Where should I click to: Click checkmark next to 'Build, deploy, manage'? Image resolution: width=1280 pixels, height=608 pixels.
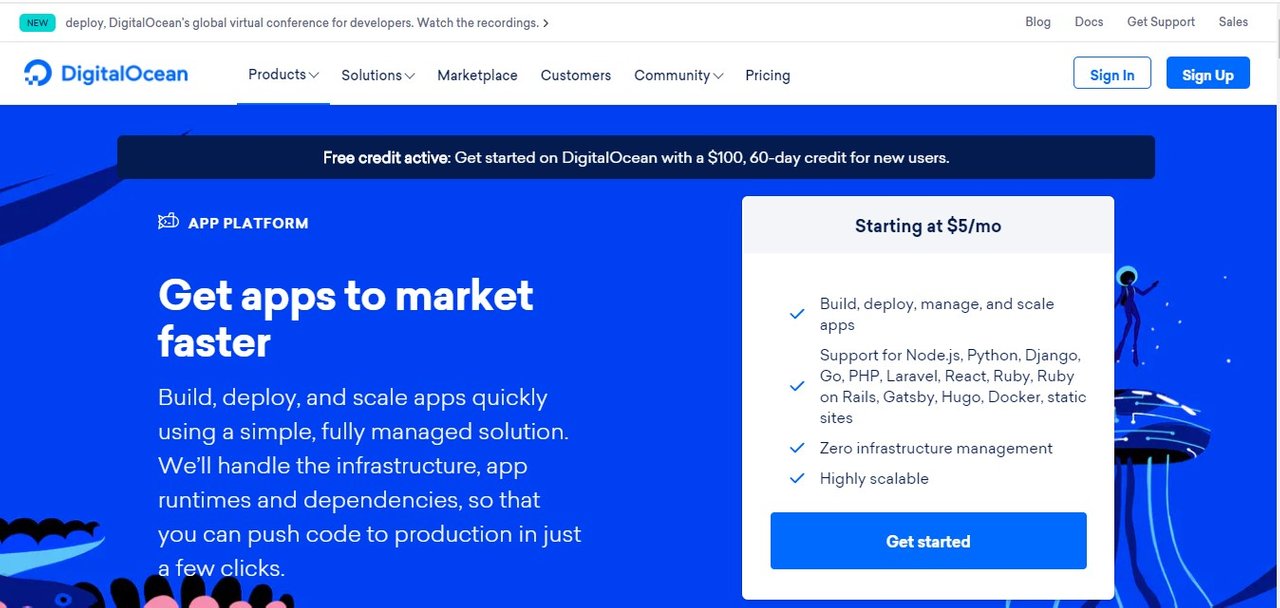(x=797, y=314)
